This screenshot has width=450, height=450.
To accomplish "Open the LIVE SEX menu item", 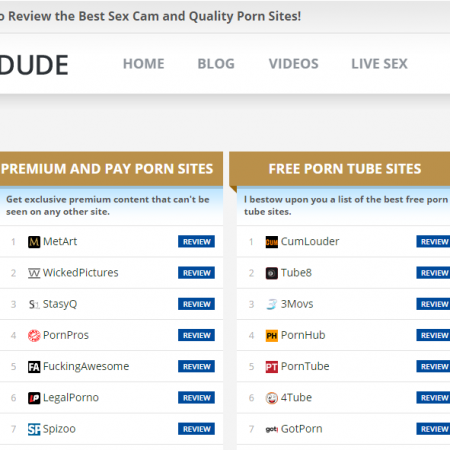I will point(379,64).
